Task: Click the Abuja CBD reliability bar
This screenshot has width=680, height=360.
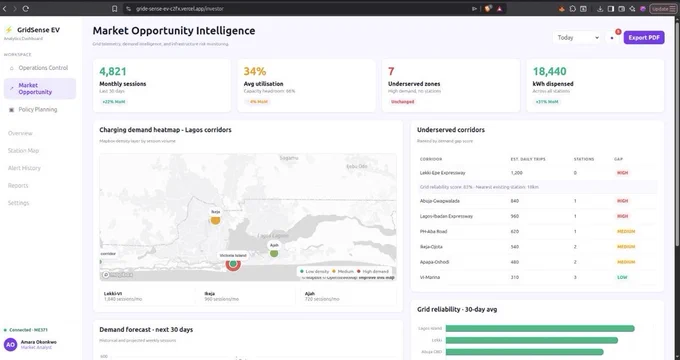Action: click(x=524, y=352)
